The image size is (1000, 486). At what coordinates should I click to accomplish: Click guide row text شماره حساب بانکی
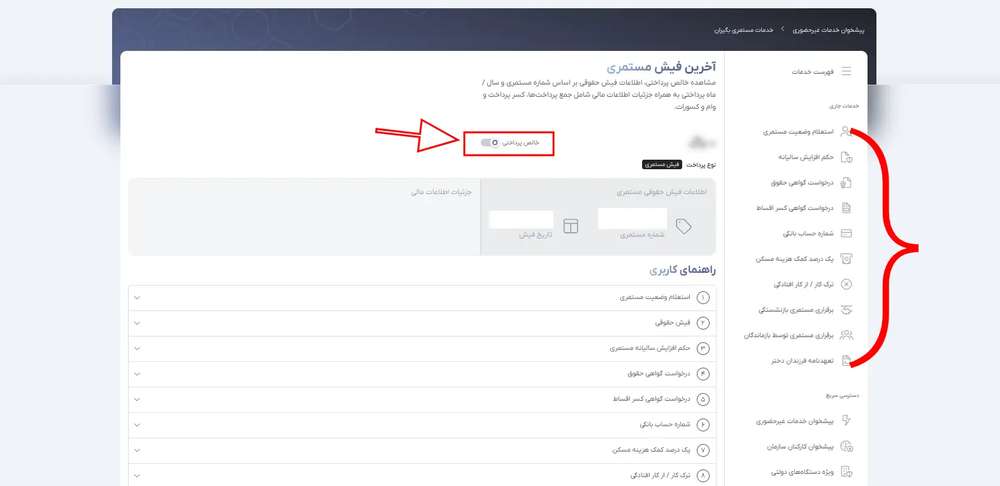point(666,425)
